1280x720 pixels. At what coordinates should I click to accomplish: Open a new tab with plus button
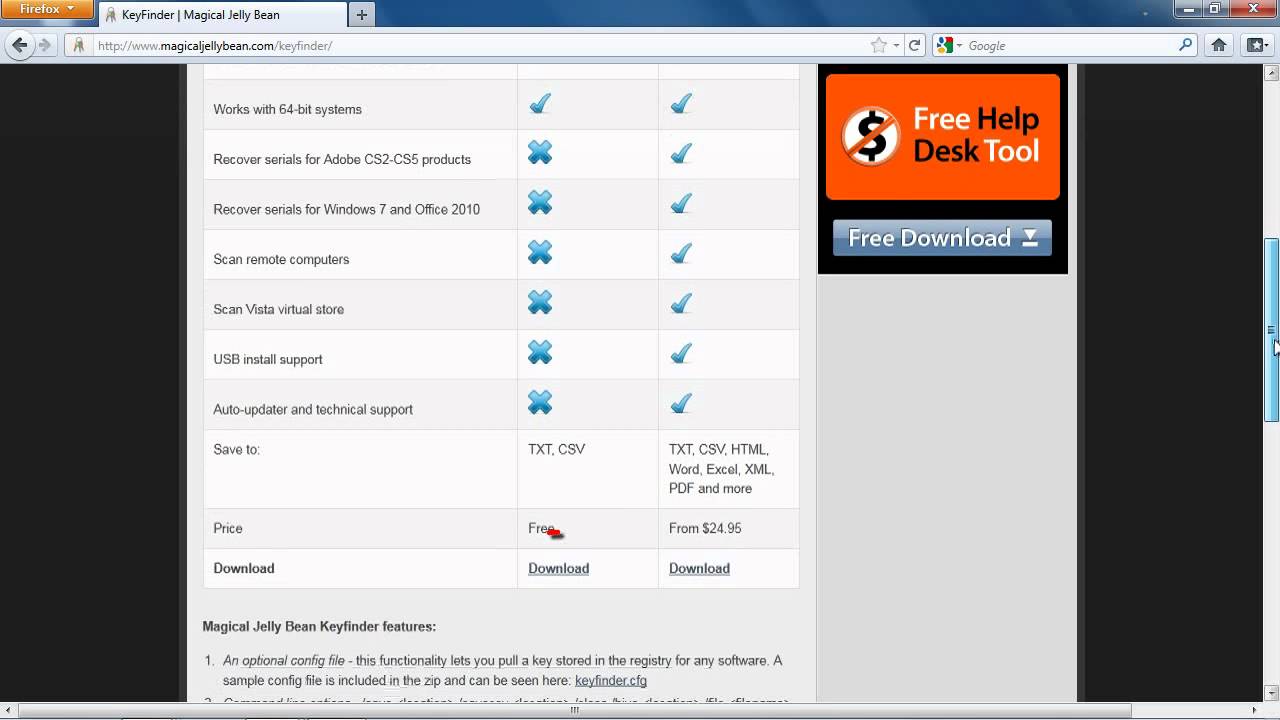[x=361, y=14]
